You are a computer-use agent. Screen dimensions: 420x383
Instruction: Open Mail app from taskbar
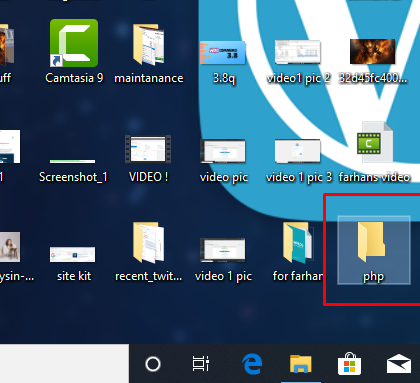399,364
